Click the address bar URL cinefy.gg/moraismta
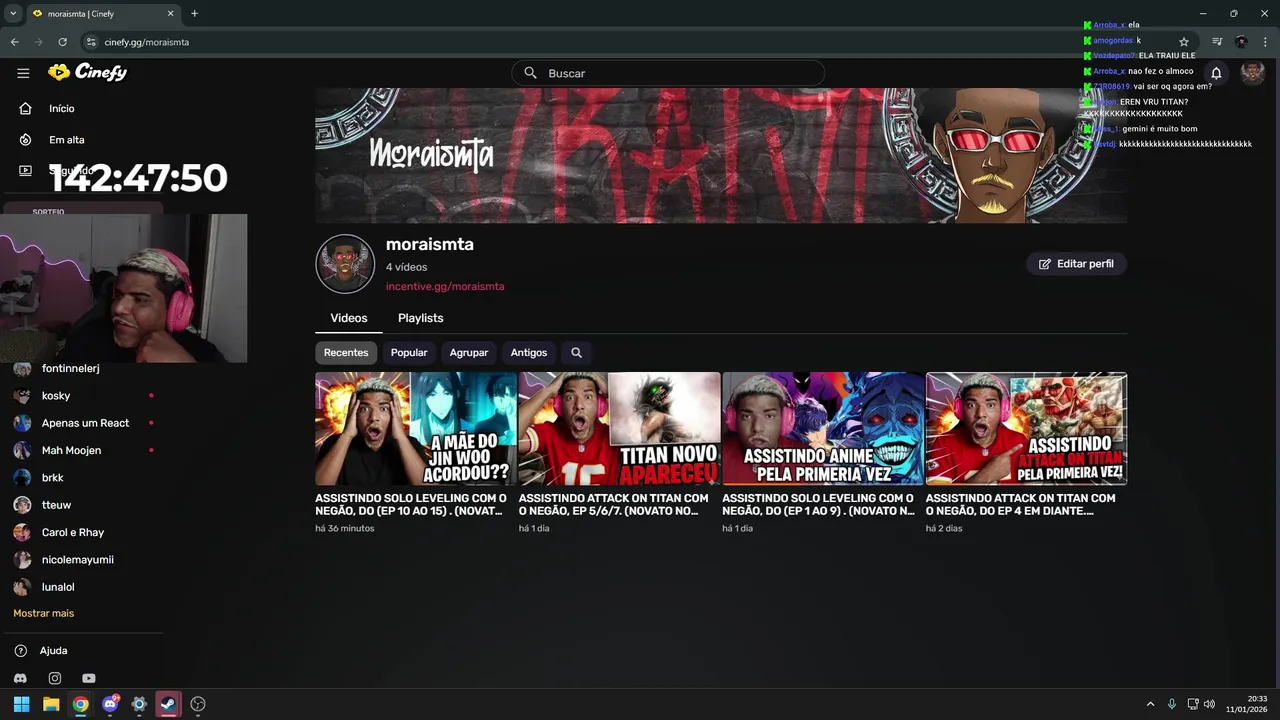This screenshot has height=720, width=1280. tap(146, 42)
